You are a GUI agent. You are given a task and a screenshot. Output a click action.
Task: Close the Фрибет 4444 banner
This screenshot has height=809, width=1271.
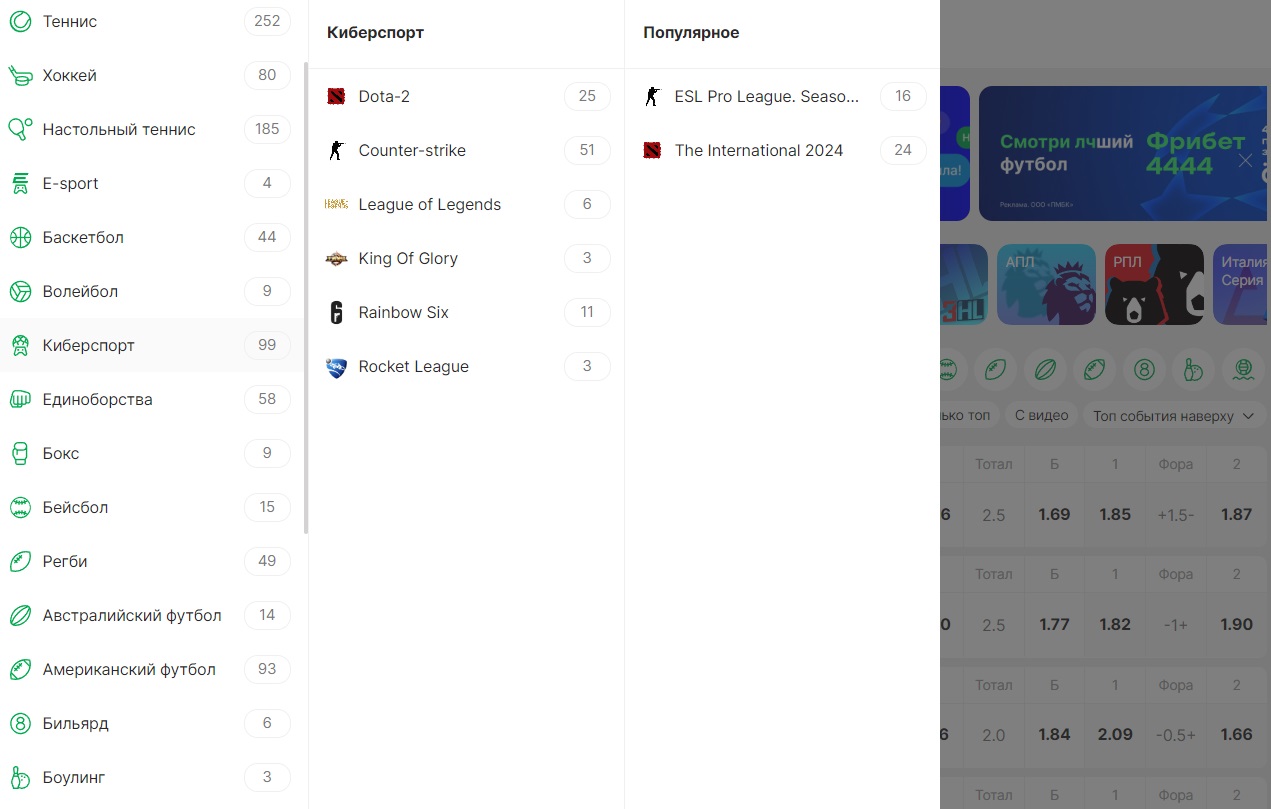tap(1245, 161)
